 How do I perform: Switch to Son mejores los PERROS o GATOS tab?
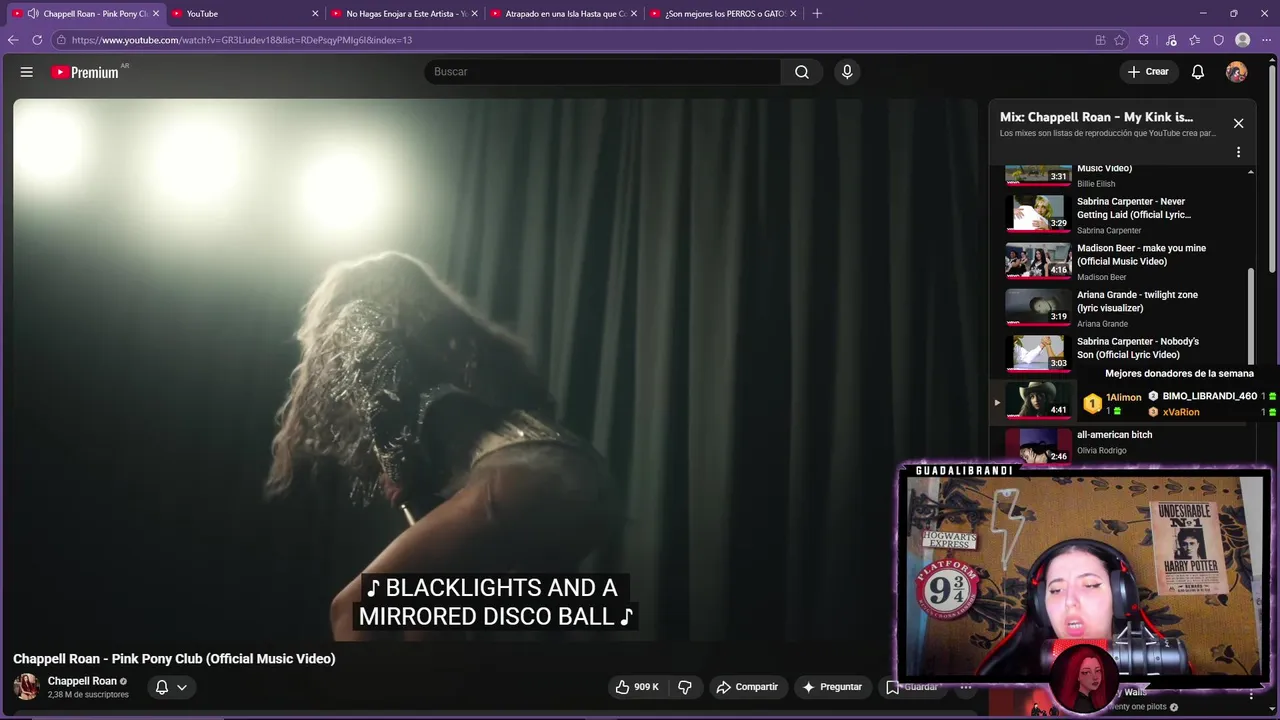click(723, 14)
